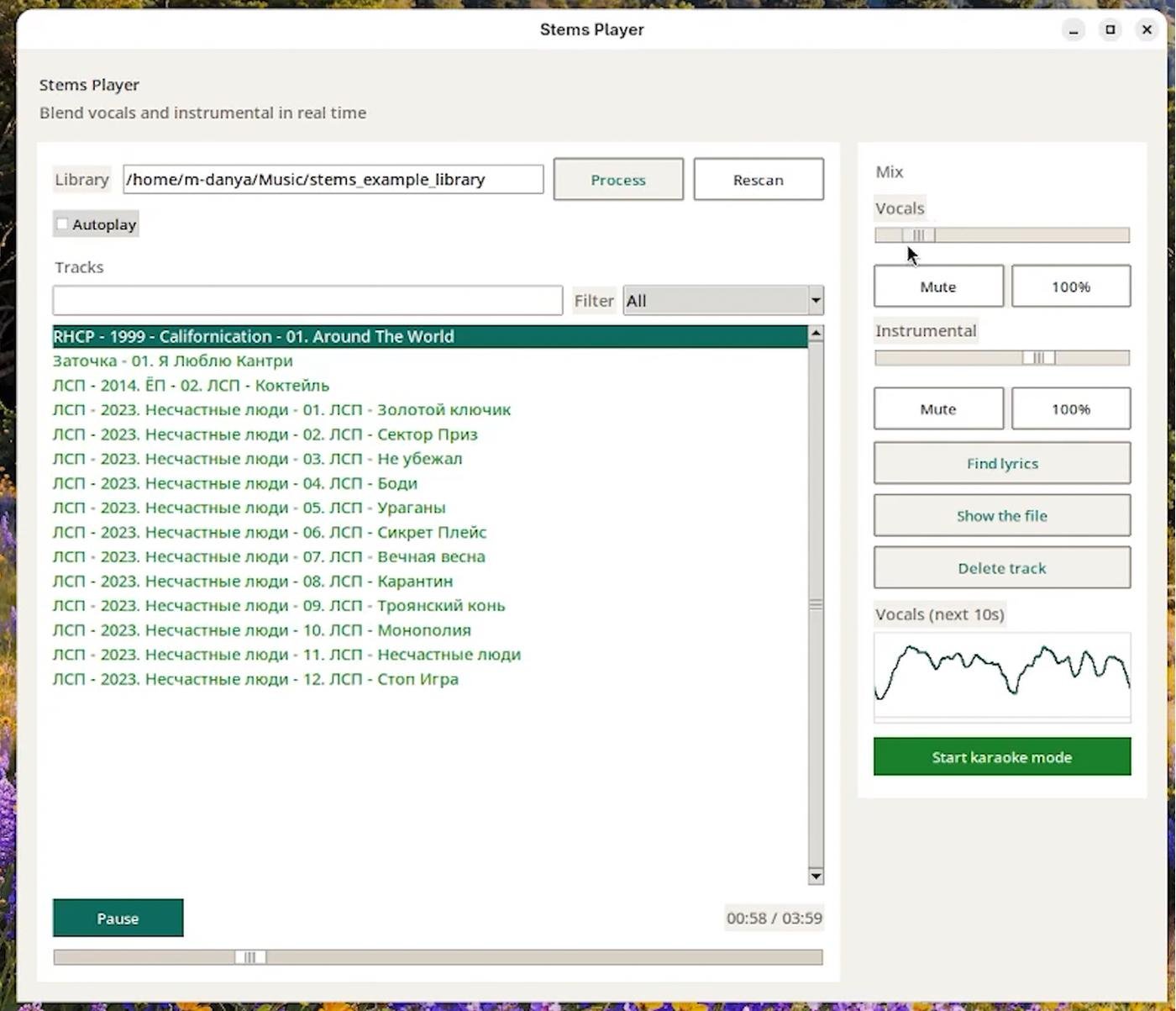1176x1011 pixels.
Task: Reset Instrumental volume to 100%
Action: coord(1070,409)
